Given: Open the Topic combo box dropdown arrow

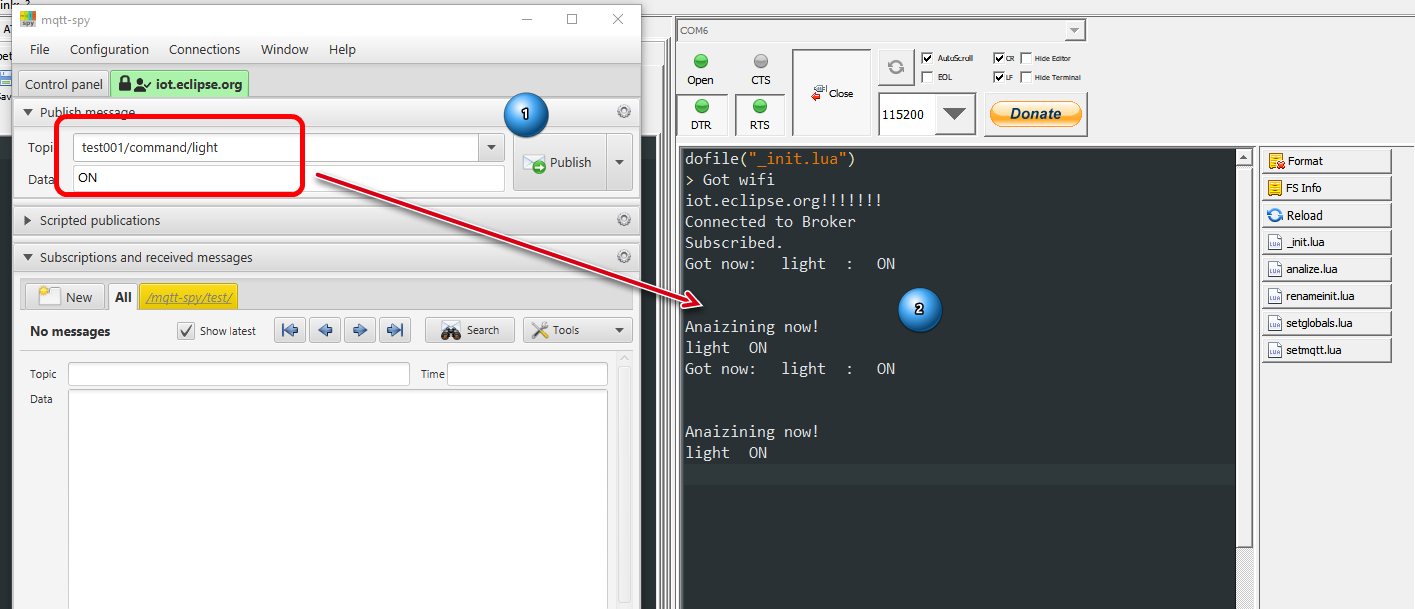Looking at the screenshot, I should (491, 148).
